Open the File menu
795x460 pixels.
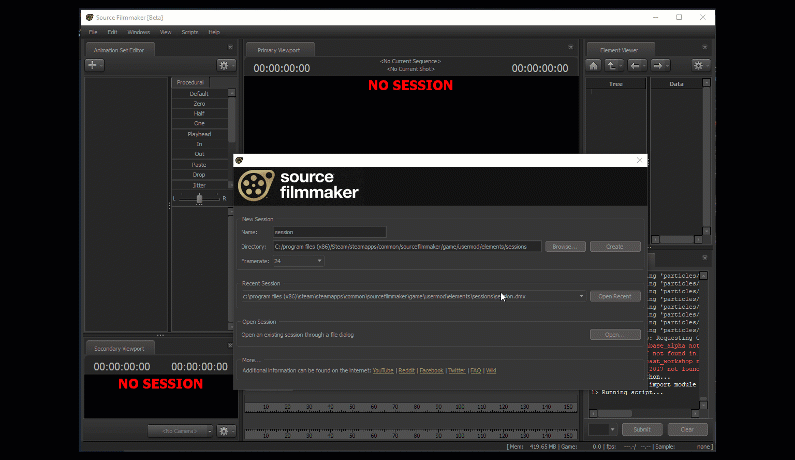point(93,32)
